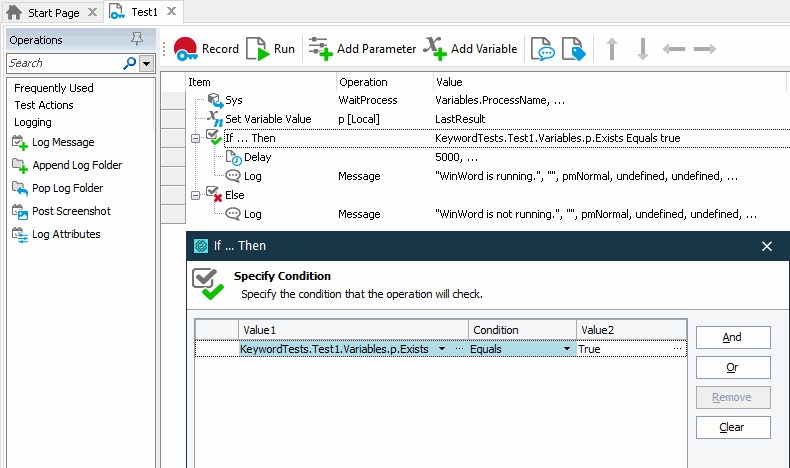The width and height of the screenshot is (790, 468).
Task: Toggle the Else operation checkbox
Action: click(213, 194)
